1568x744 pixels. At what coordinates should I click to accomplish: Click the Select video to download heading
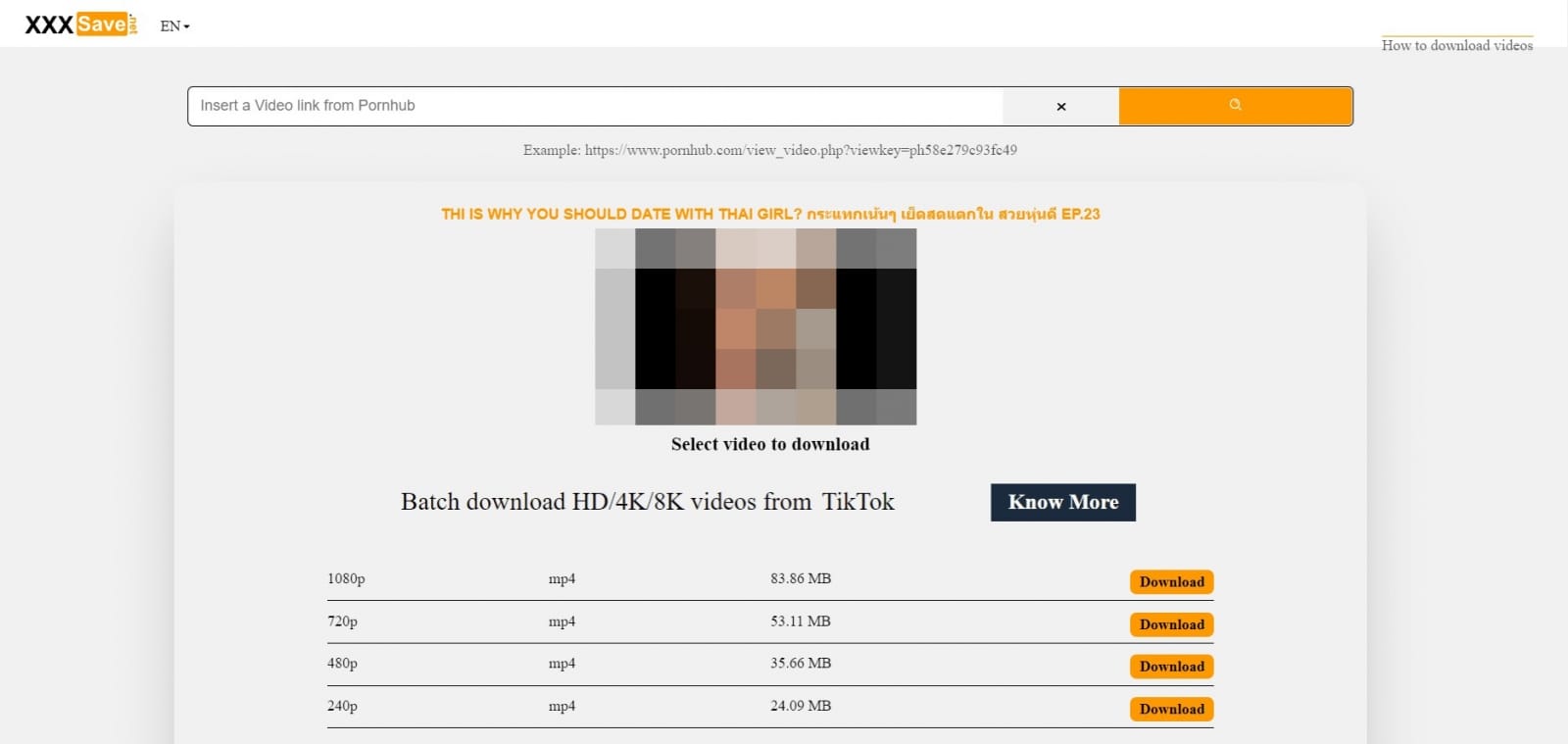[770, 444]
